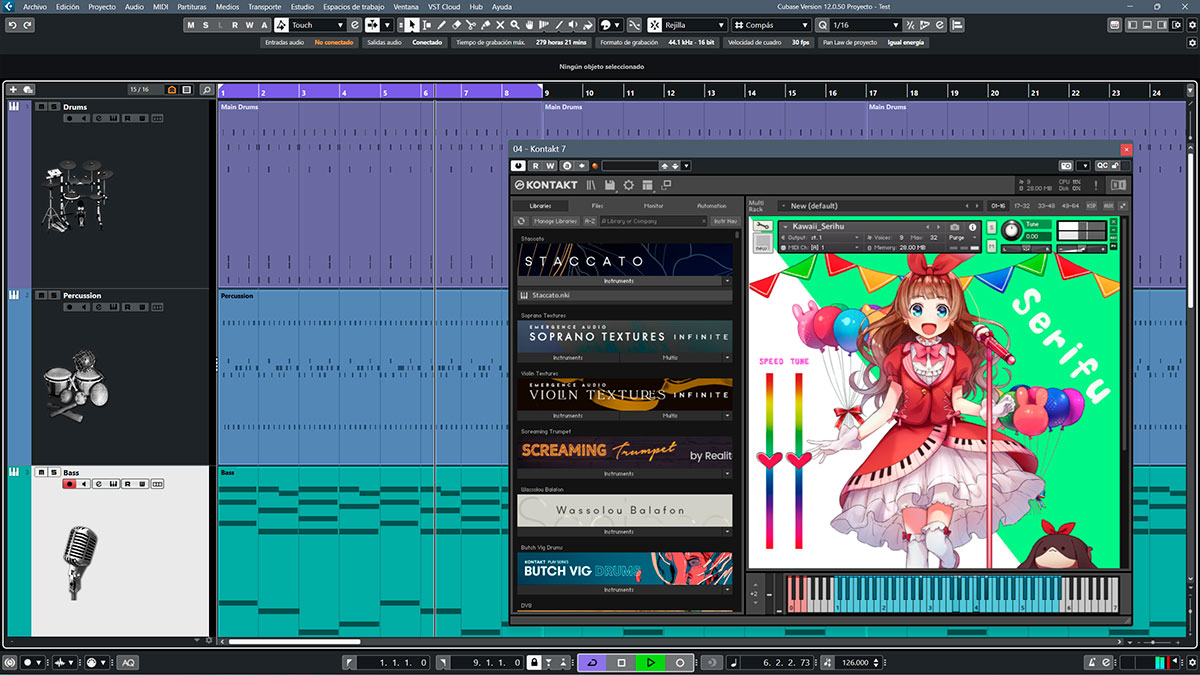1200x675 pixels.
Task: Start recording with the transport record button
Action: [x=680, y=662]
